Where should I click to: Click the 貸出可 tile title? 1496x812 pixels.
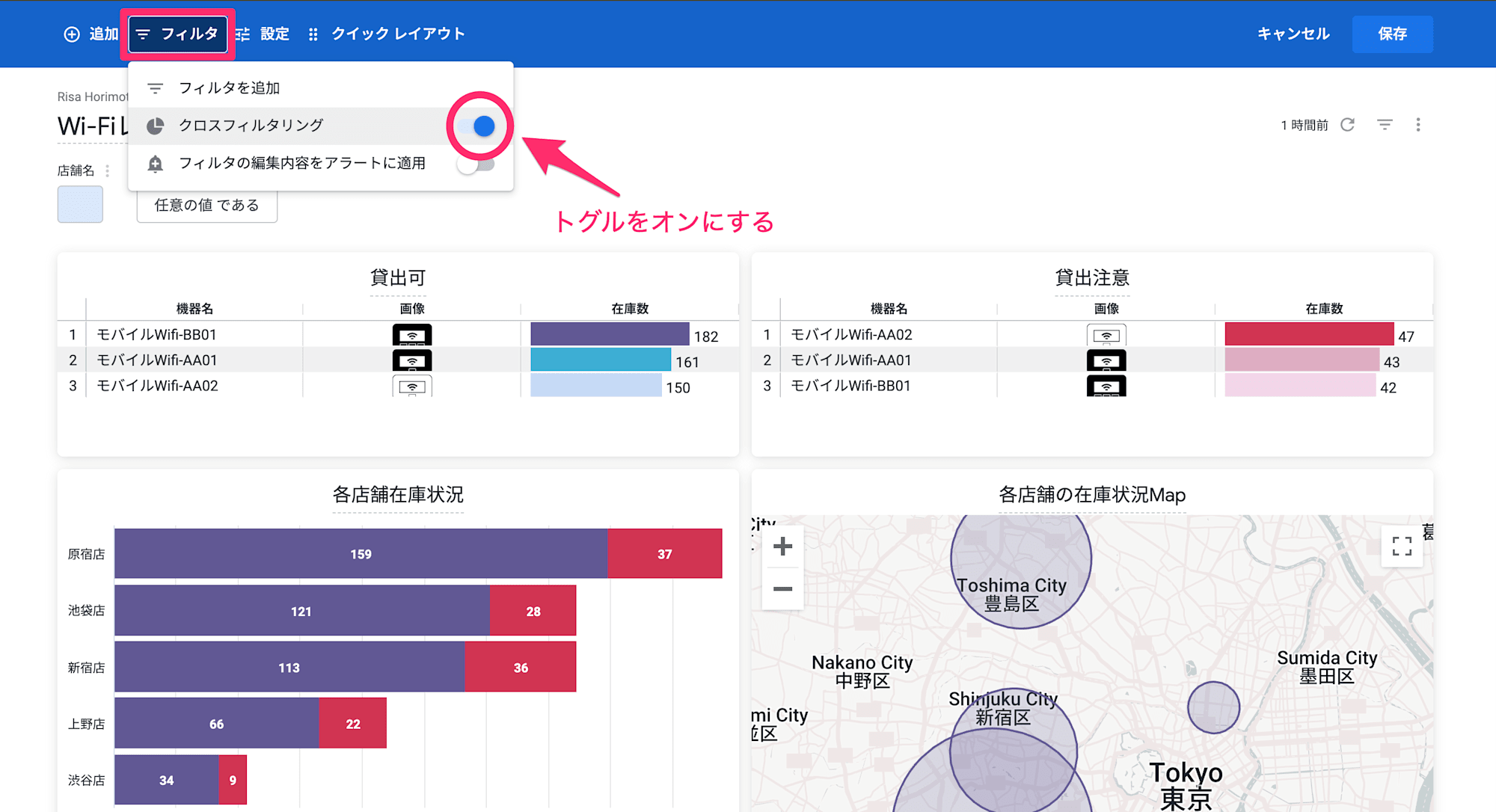tap(398, 278)
